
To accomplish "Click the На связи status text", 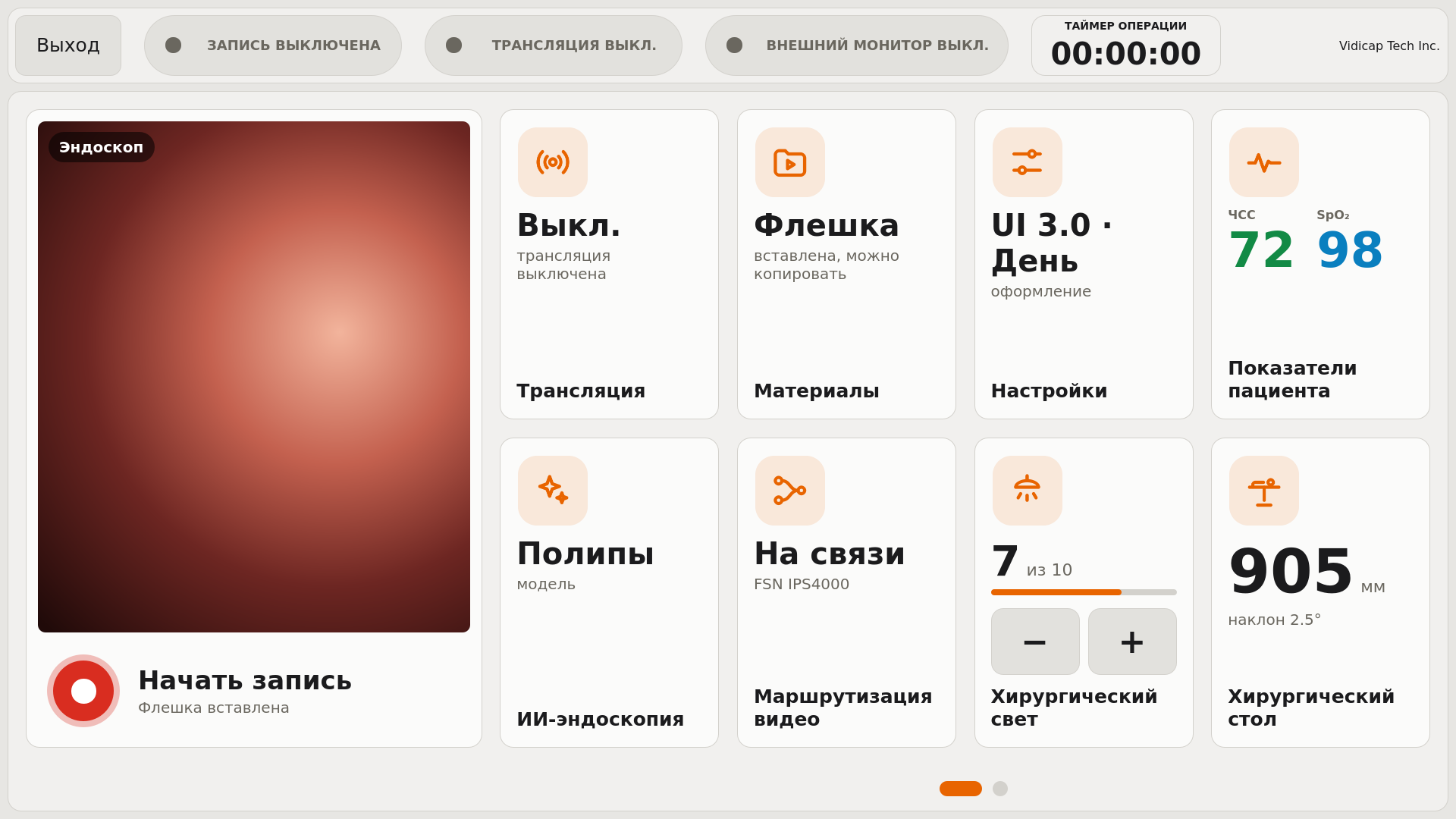I will (x=829, y=554).
